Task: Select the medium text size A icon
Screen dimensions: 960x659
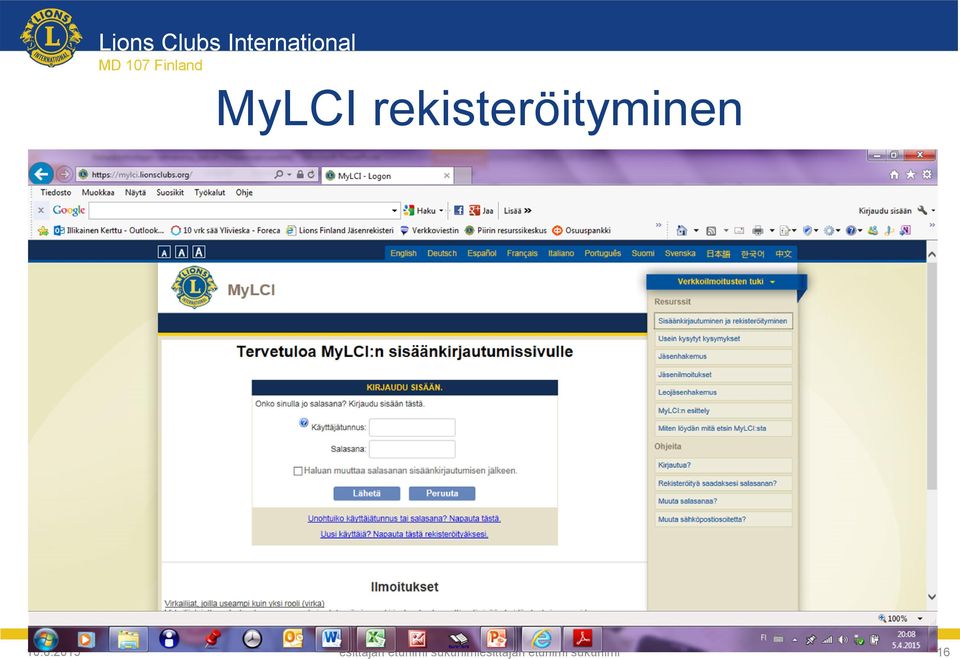Action: [181, 252]
